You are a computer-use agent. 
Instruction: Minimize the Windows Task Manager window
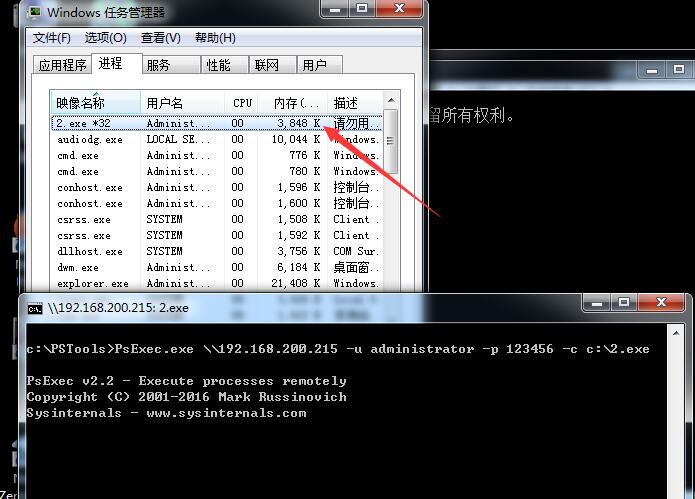[x=335, y=9]
